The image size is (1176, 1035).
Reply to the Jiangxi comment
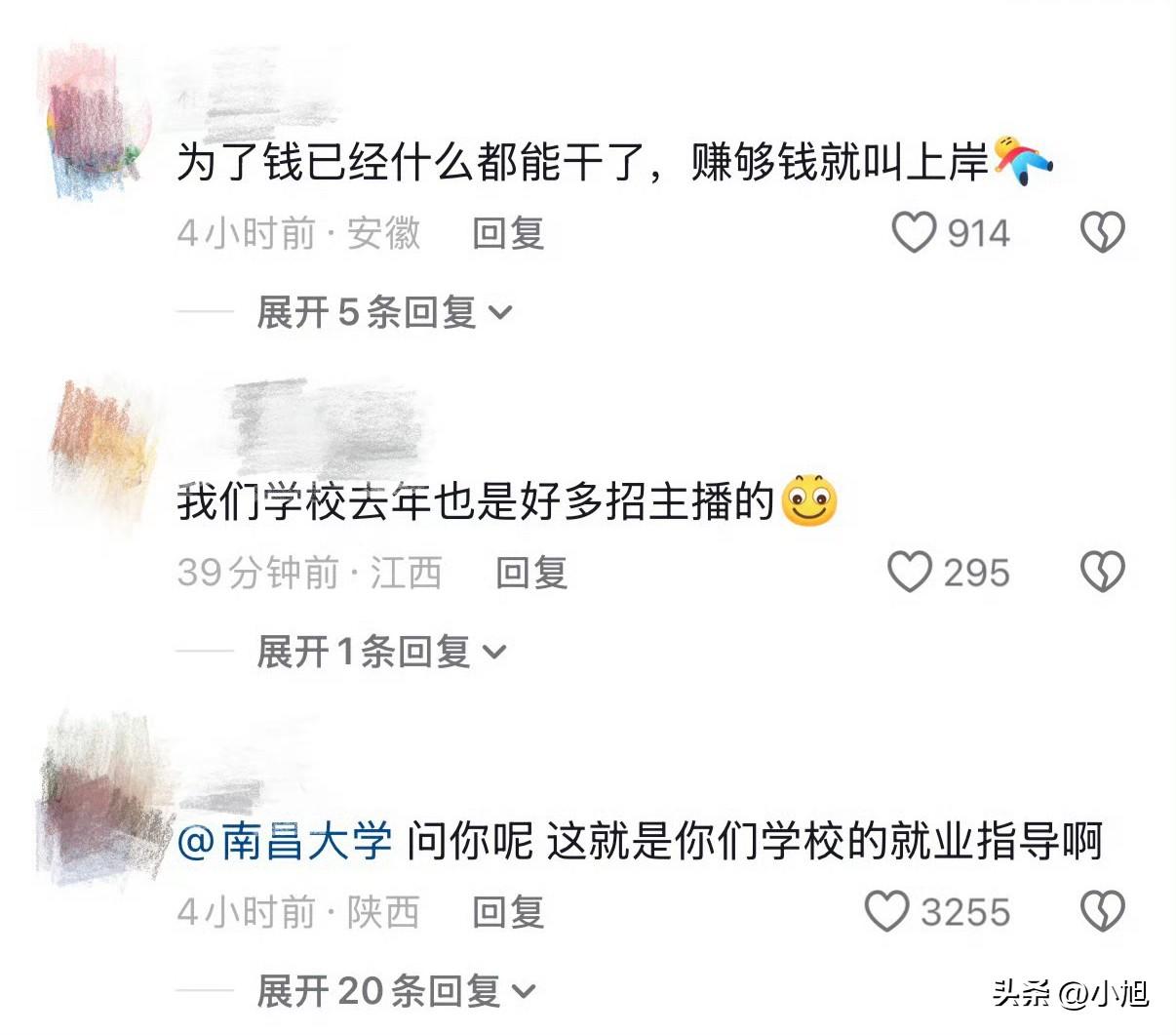point(531,573)
